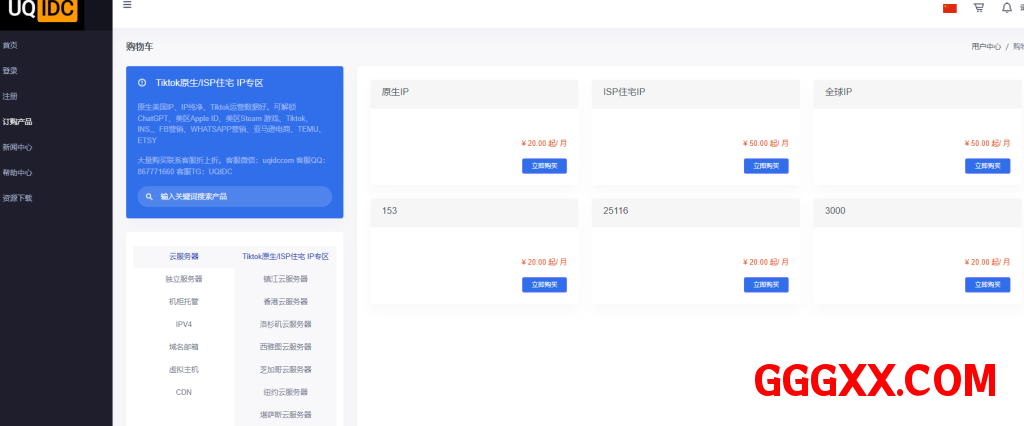Screen dimensions: 1024x426
Task: Go to 首页 in the sidebar
Action: point(10,45)
